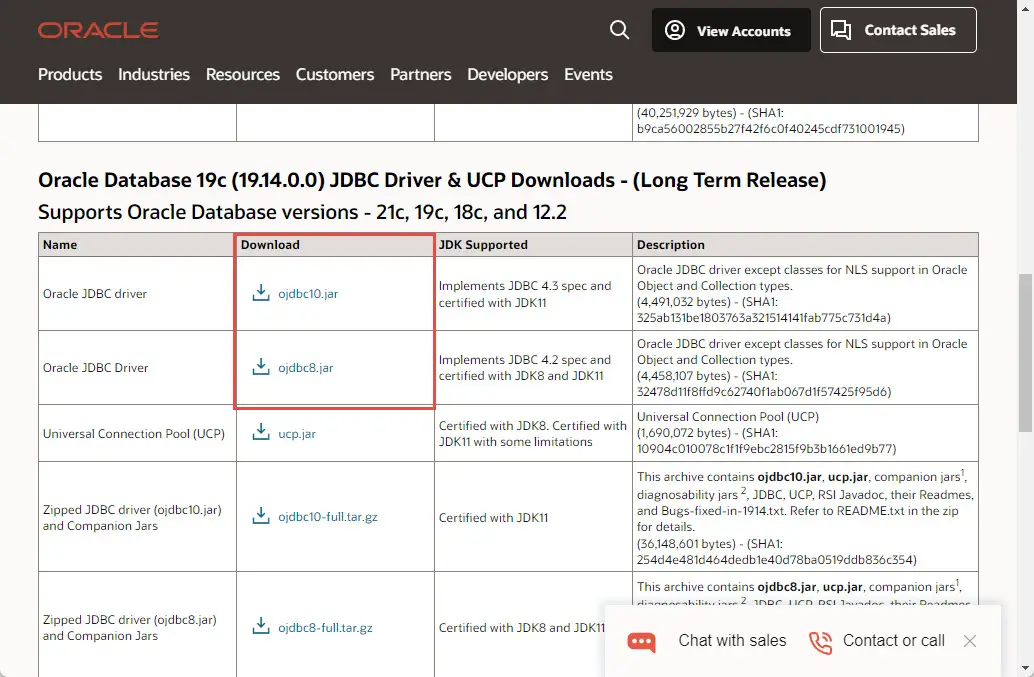Click the Contact Sales button
Viewport: 1034px width, 677px height.
point(898,30)
